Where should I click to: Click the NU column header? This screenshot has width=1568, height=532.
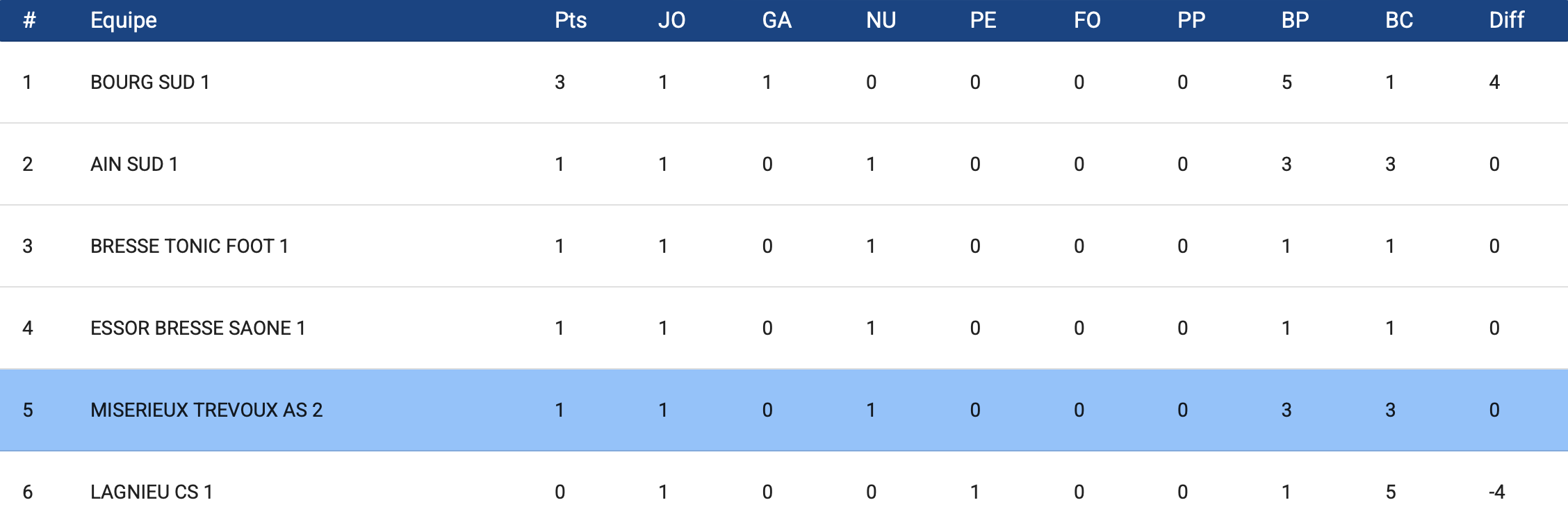pyautogui.click(x=881, y=20)
